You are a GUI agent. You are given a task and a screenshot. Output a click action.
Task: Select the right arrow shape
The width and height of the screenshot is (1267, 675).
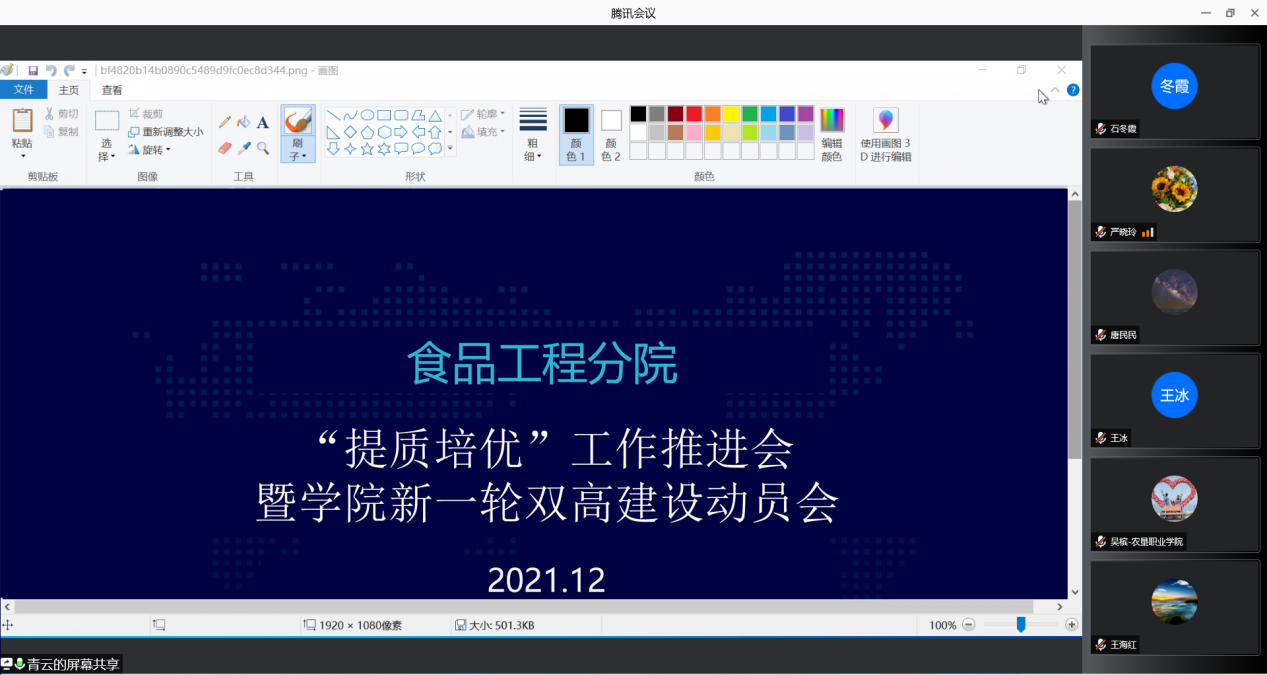(400, 132)
